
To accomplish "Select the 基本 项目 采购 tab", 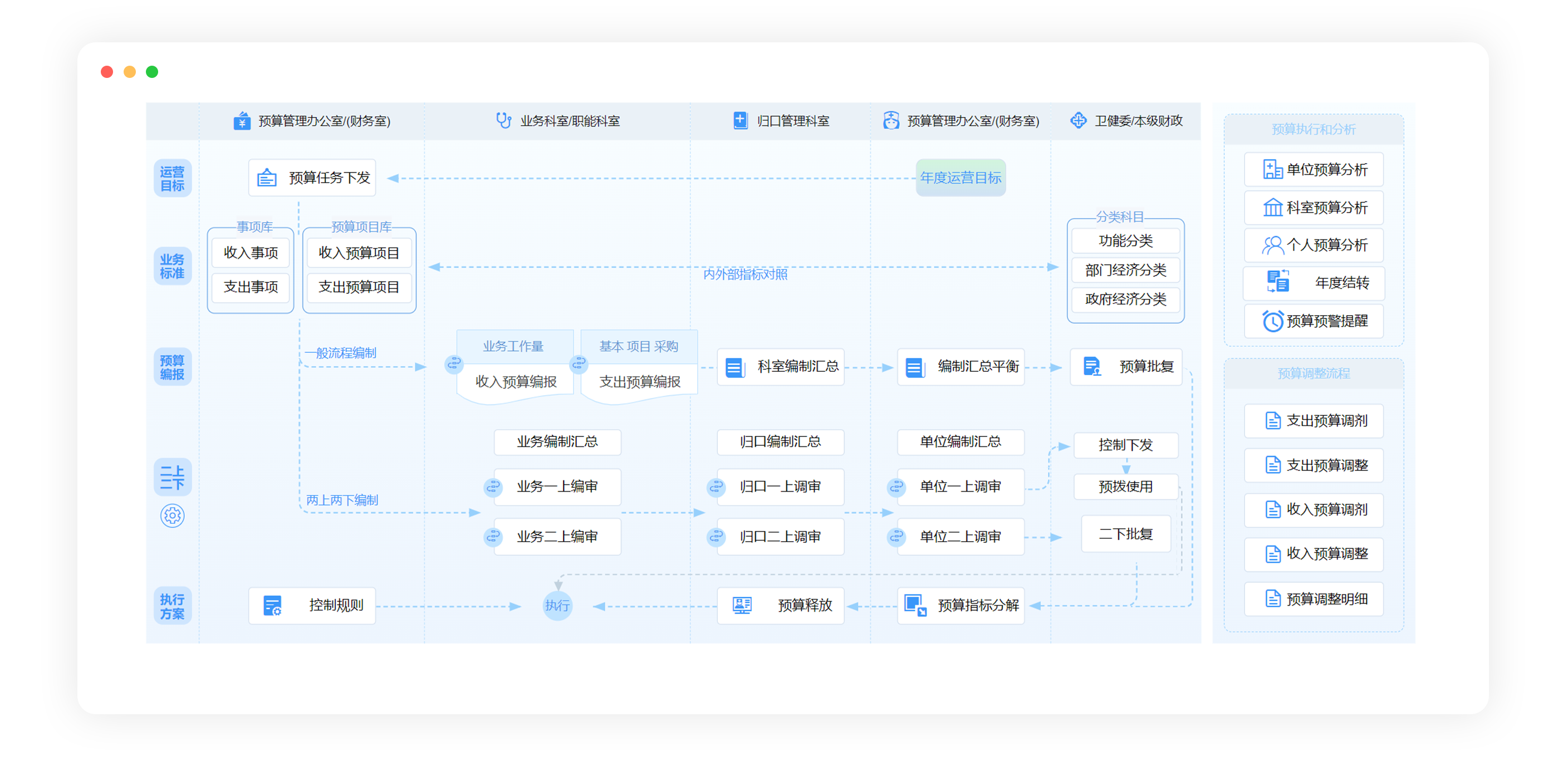I will (639, 346).
